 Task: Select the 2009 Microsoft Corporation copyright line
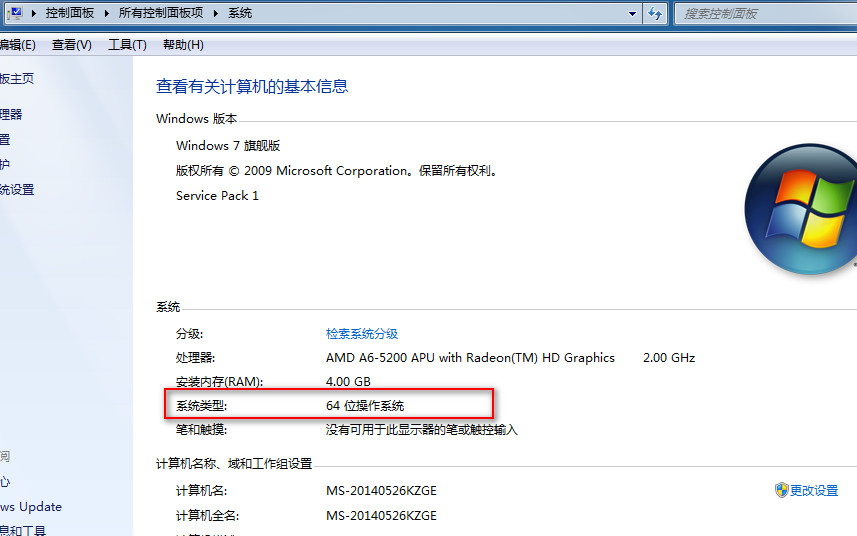coord(337,171)
